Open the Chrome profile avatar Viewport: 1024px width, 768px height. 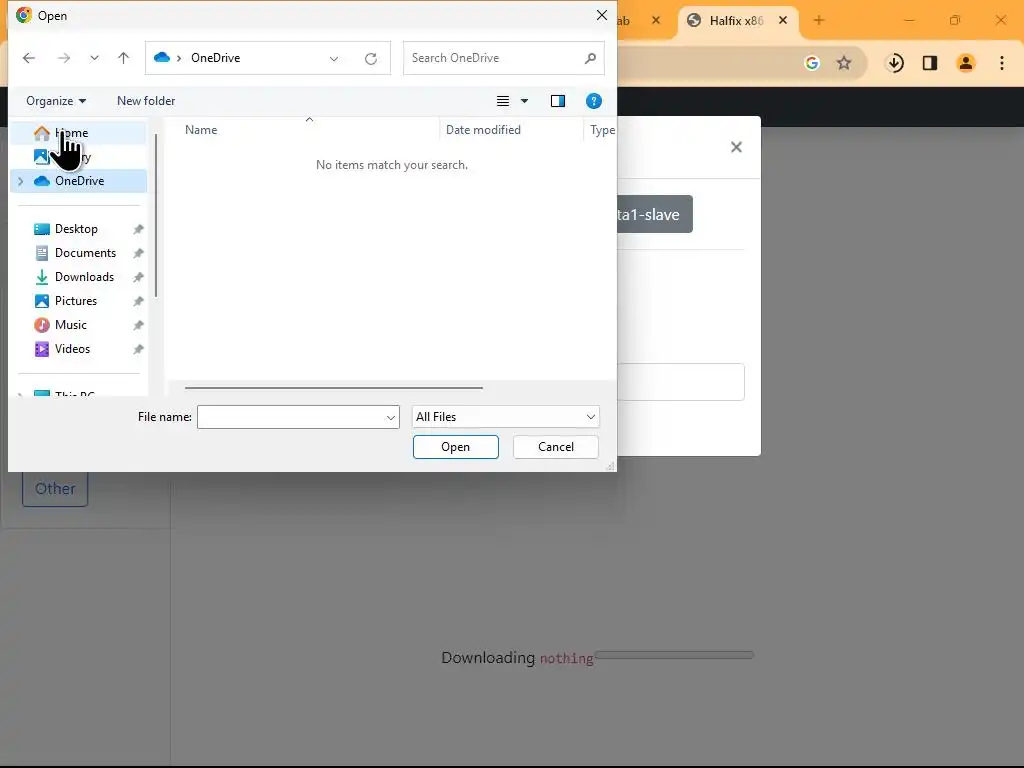tap(966, 63)
